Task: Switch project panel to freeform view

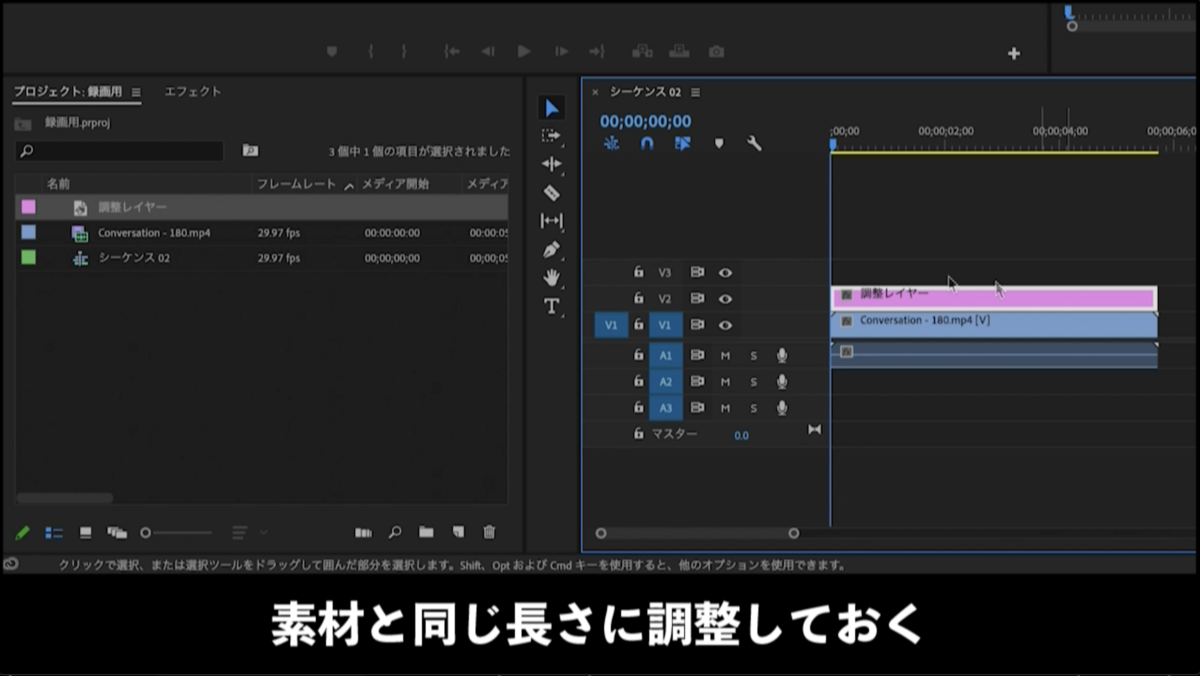Action: (117, 533)
